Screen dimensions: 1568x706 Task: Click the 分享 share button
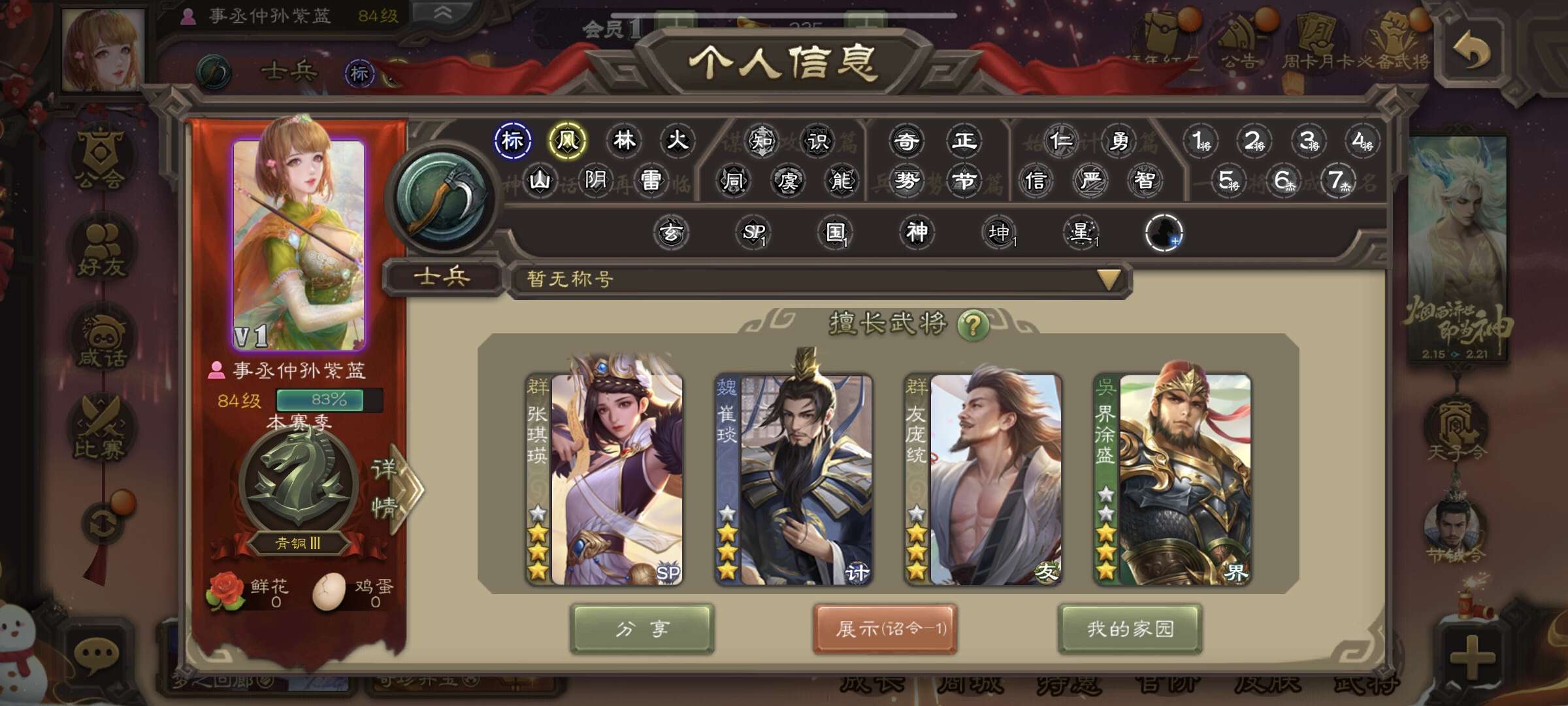pos(642,629)
